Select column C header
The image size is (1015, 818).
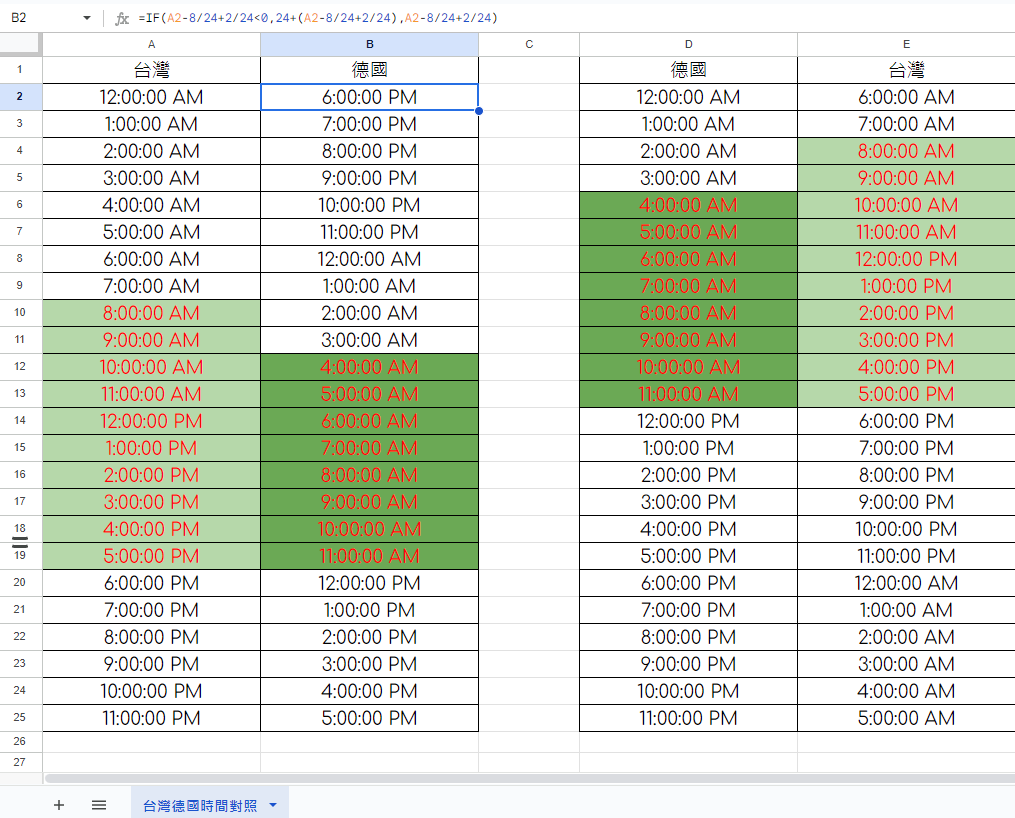pyautogui.click(x=528, y=44)
